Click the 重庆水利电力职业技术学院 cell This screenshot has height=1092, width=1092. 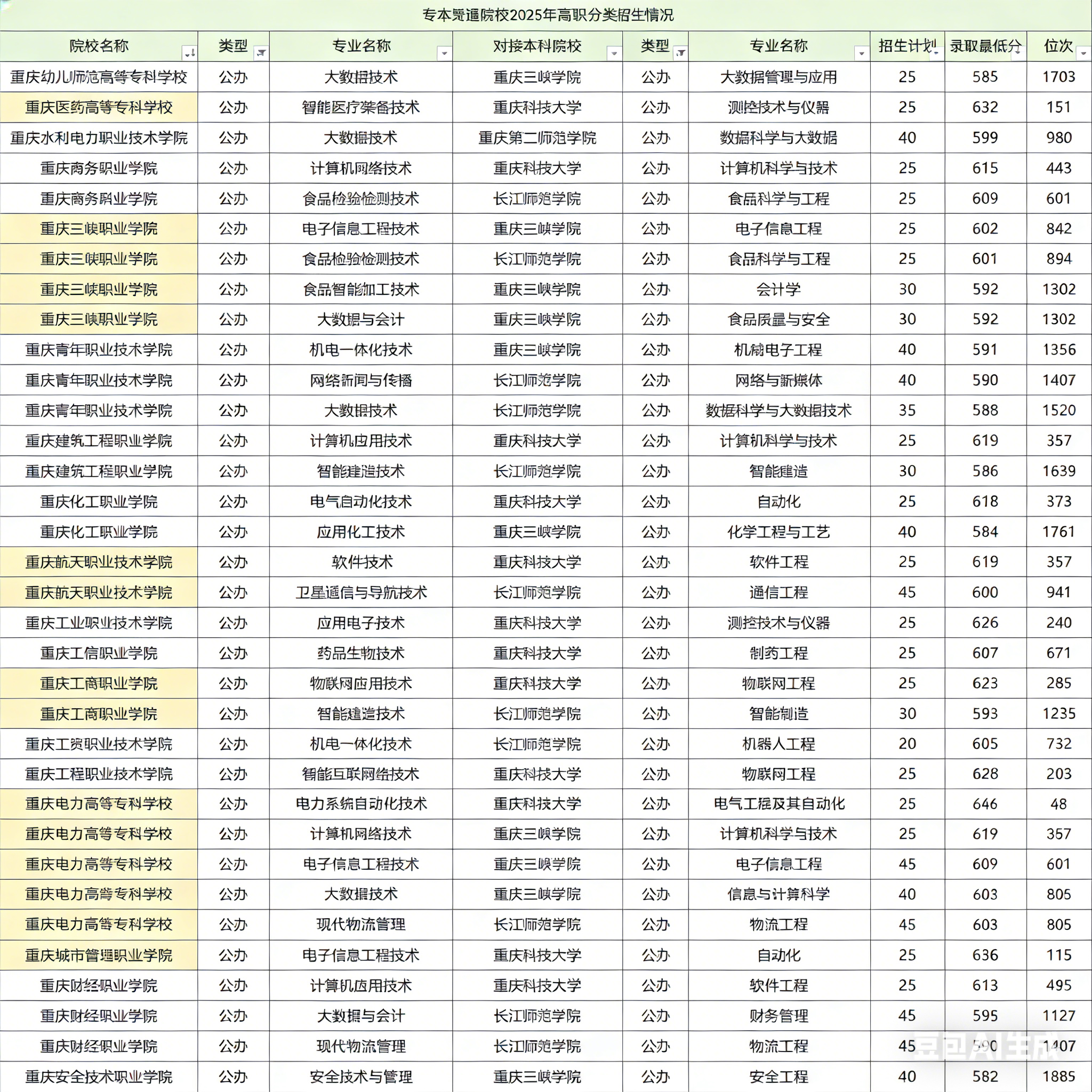pyautogui.click(x=99, y=138)
